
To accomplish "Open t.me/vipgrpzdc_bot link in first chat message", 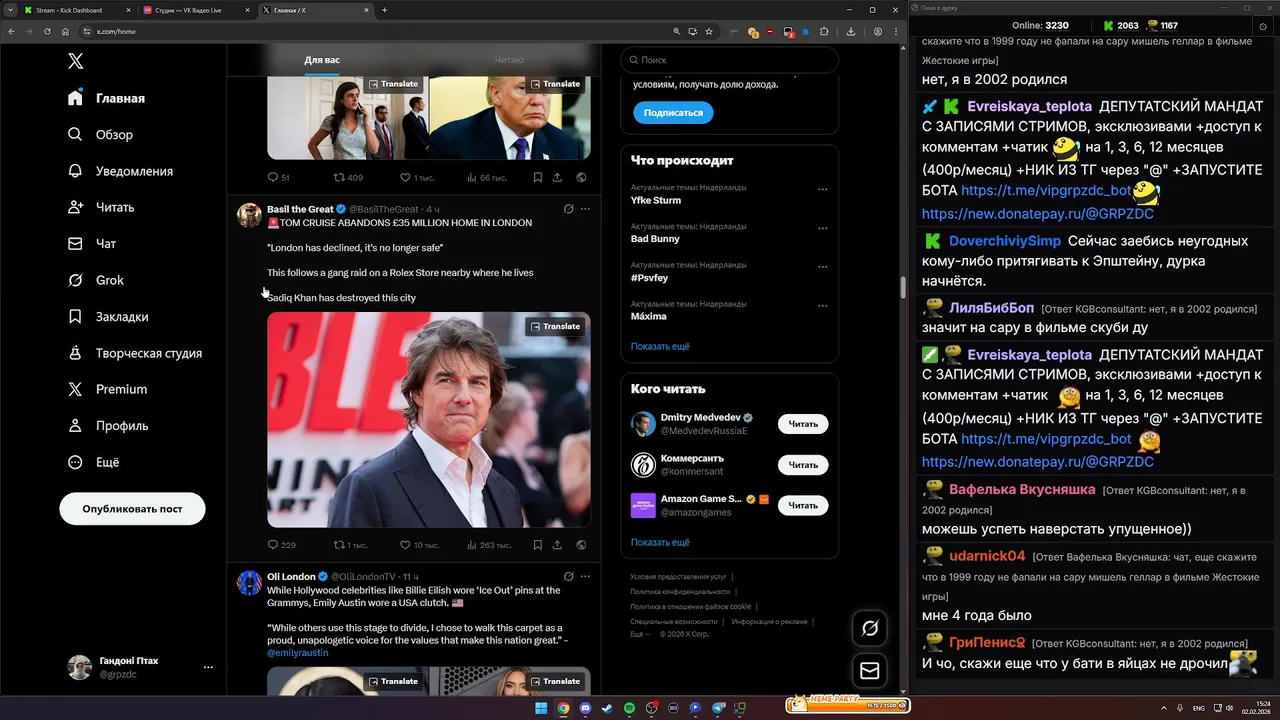I will coord(1046,190).
